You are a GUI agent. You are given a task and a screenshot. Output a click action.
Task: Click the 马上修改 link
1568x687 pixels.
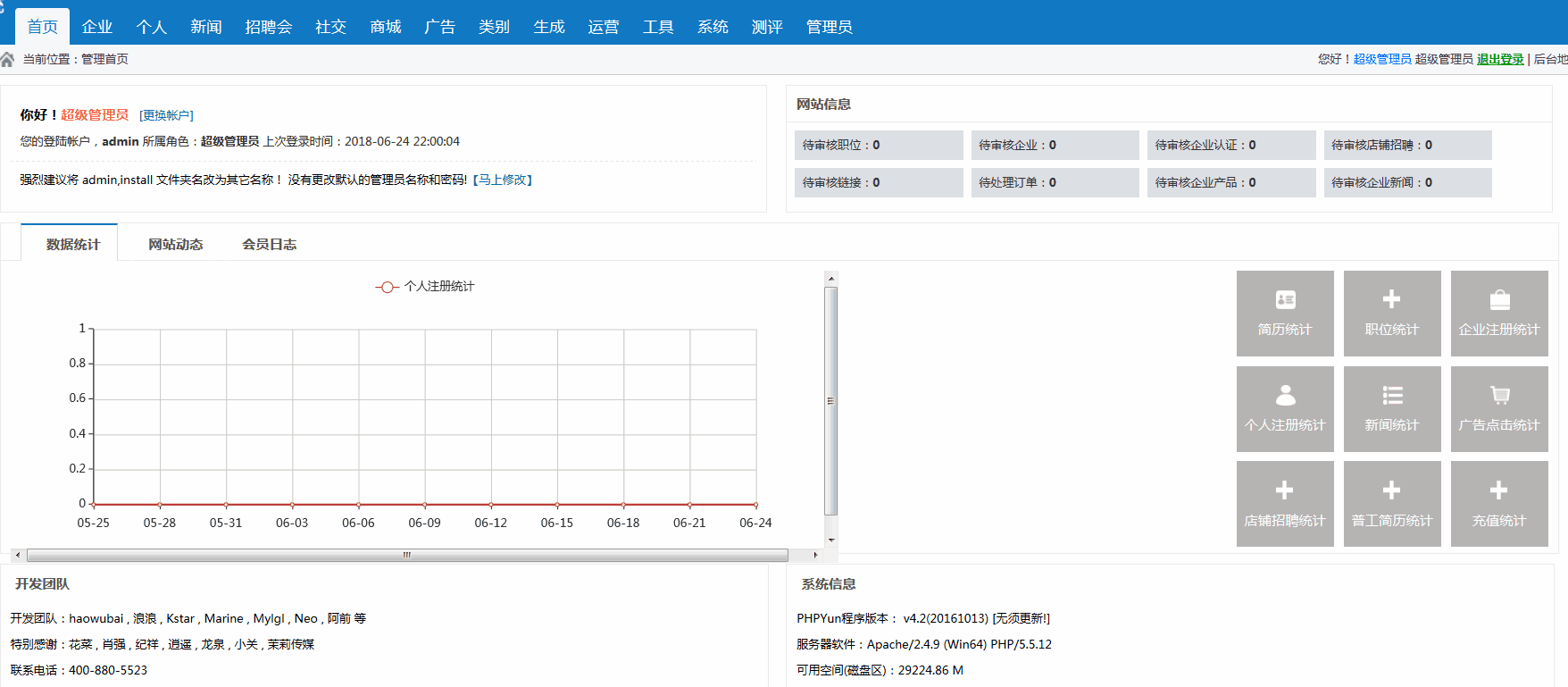[x=503, y=180]
